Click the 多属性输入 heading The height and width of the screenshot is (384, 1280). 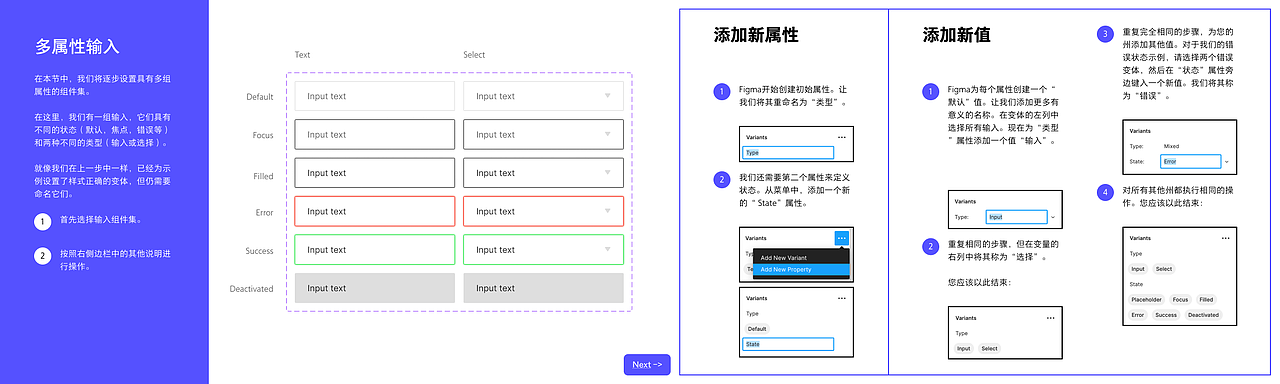pos(77,46)
